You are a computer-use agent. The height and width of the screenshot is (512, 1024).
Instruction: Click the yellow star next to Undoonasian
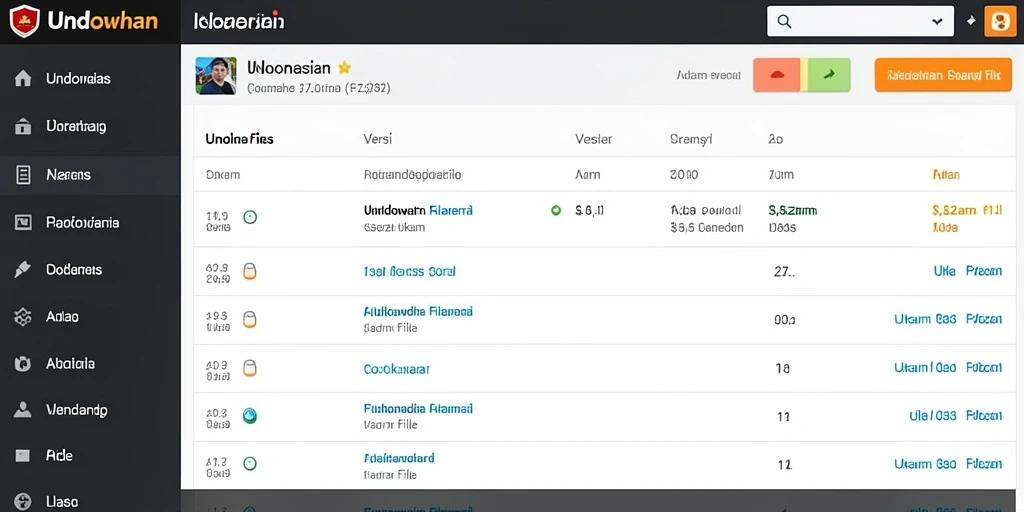[x=344, y=67]
